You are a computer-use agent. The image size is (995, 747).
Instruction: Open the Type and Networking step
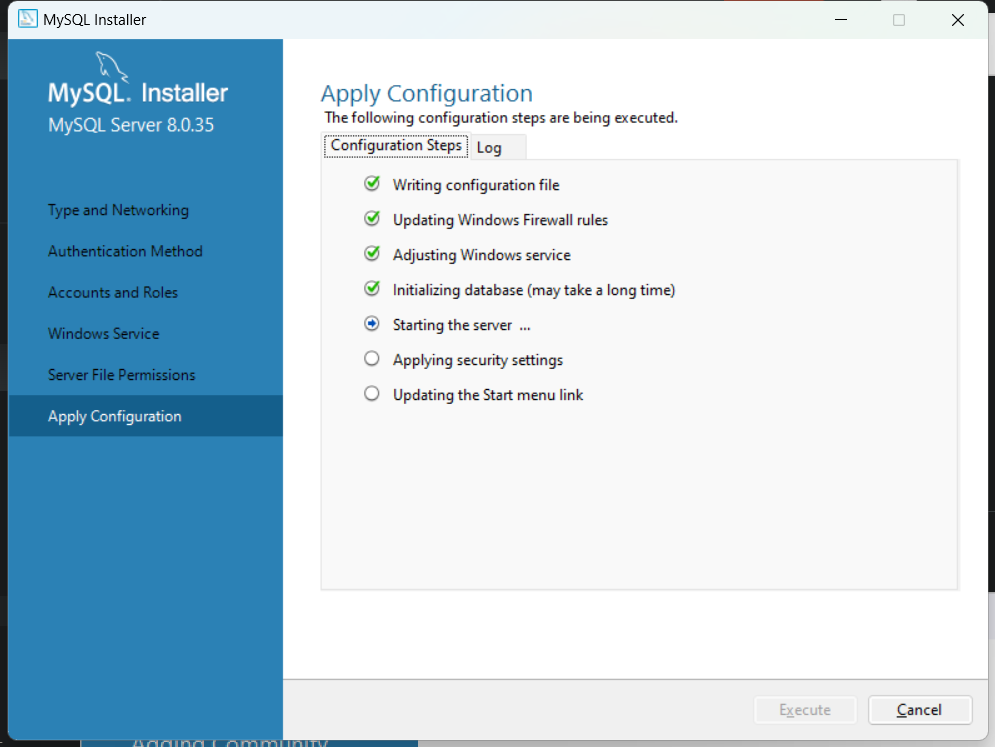point(118,210)
